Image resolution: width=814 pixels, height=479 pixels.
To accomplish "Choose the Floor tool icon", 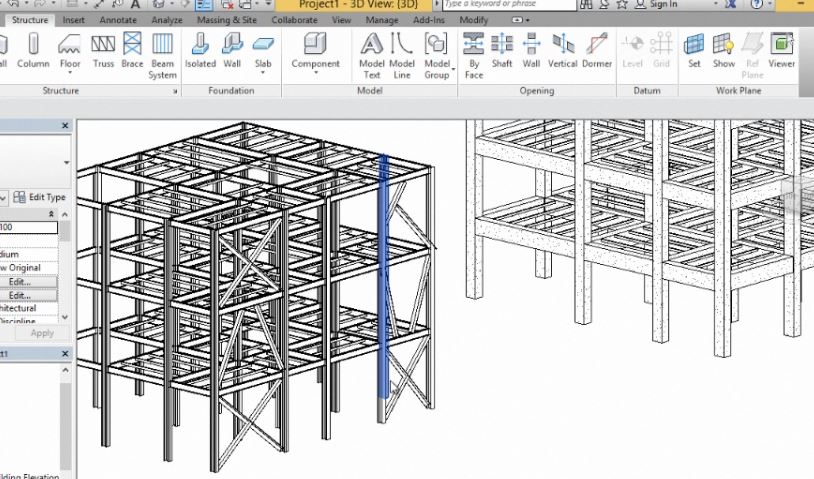I will click(x=70, y=45).
